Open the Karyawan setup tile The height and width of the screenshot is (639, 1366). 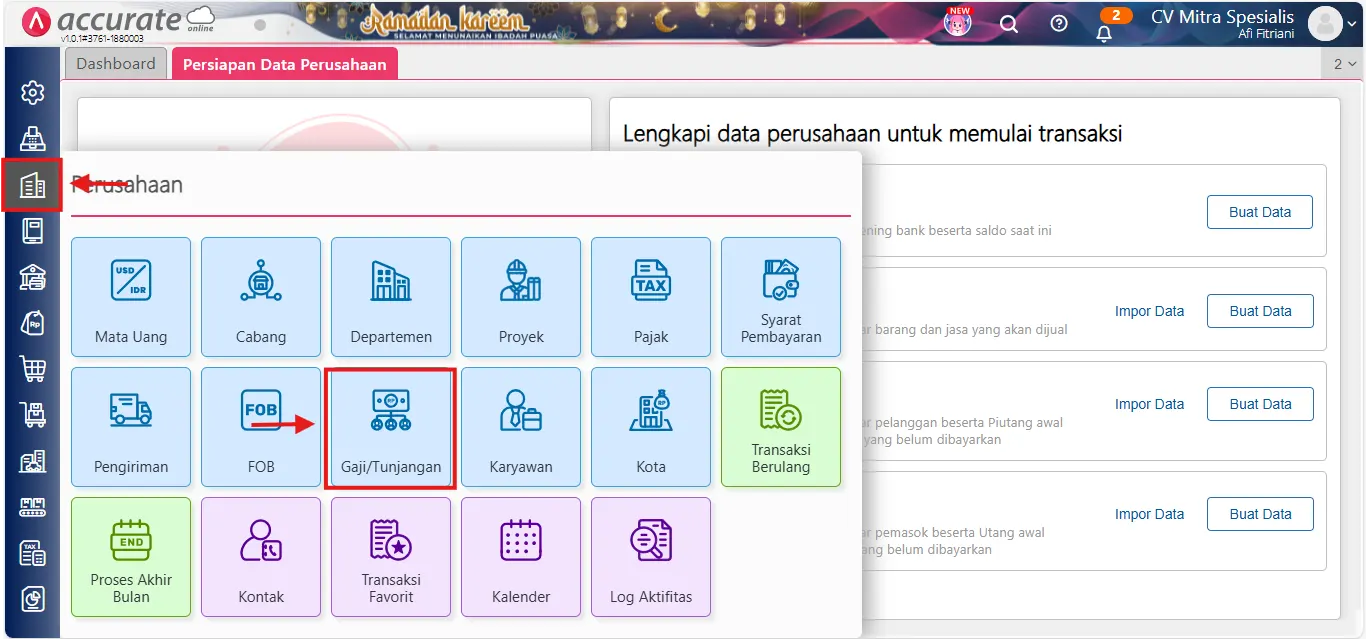(x=521, y=427)
